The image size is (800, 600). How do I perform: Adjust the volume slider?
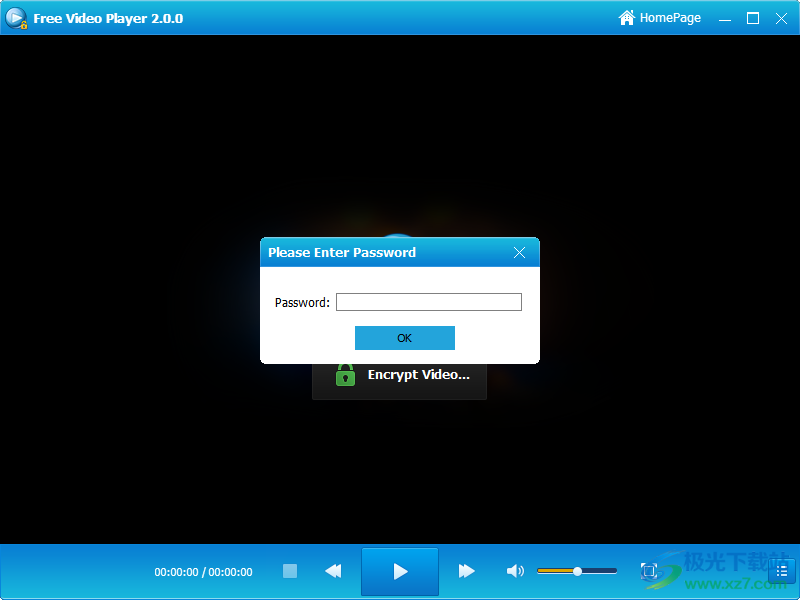578,571
